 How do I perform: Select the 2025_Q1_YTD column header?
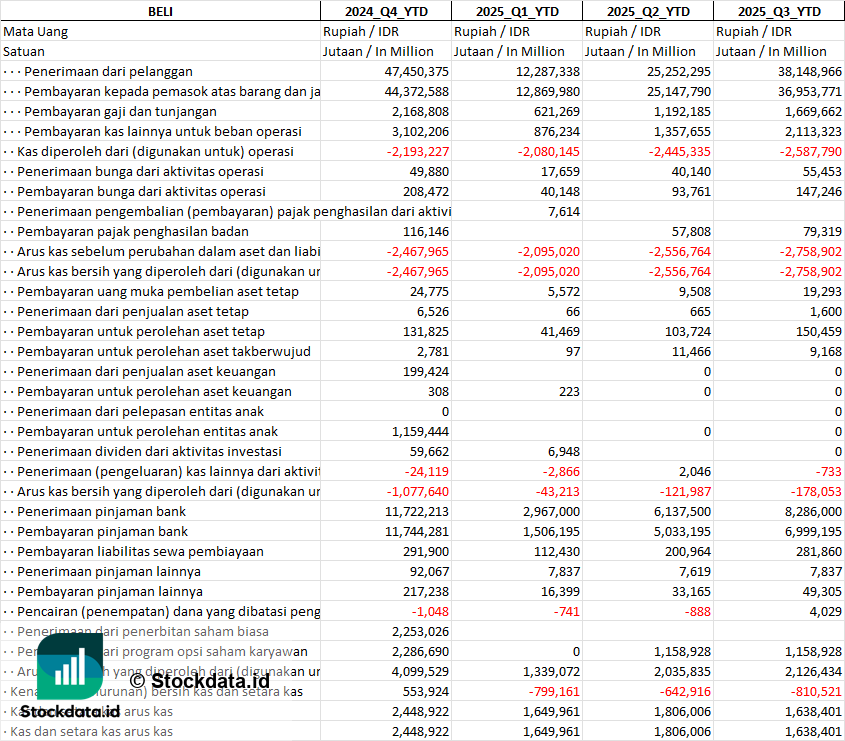(x=516, y=11)
